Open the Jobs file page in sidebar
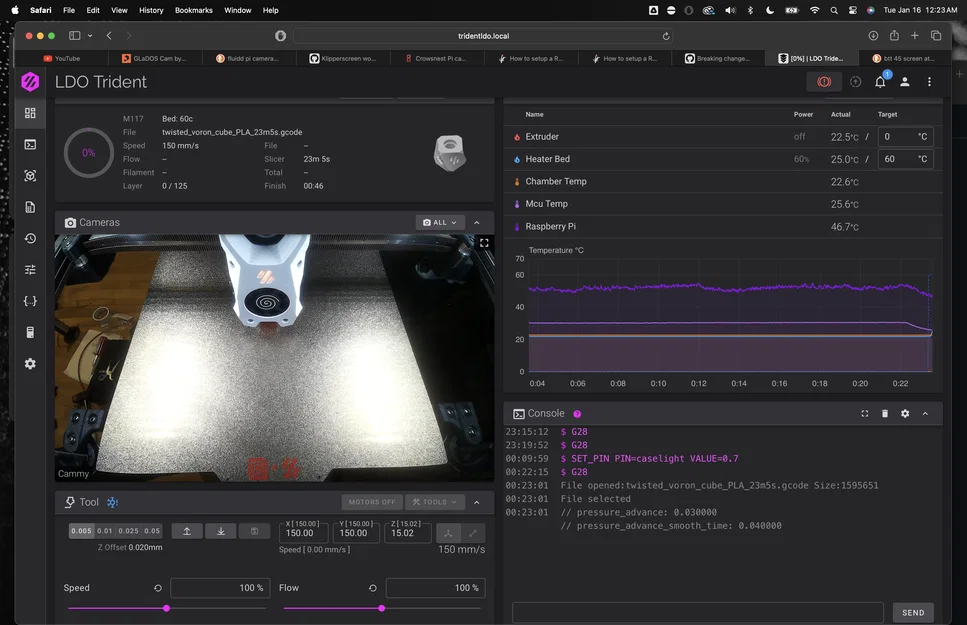967x625 pixels. [30, 207]
